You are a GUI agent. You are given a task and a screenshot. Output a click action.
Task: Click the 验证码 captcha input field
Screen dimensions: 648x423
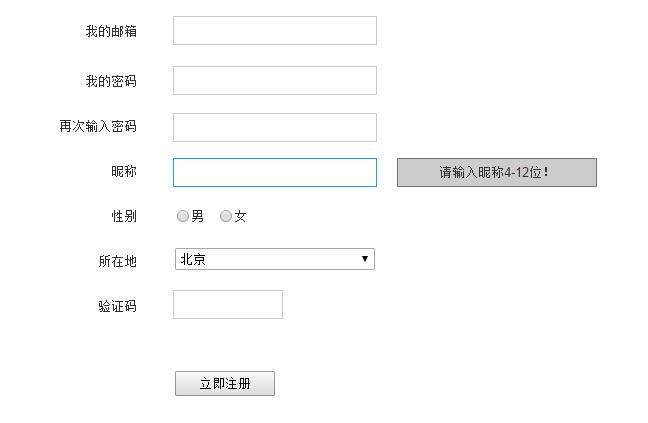[228, 304]
